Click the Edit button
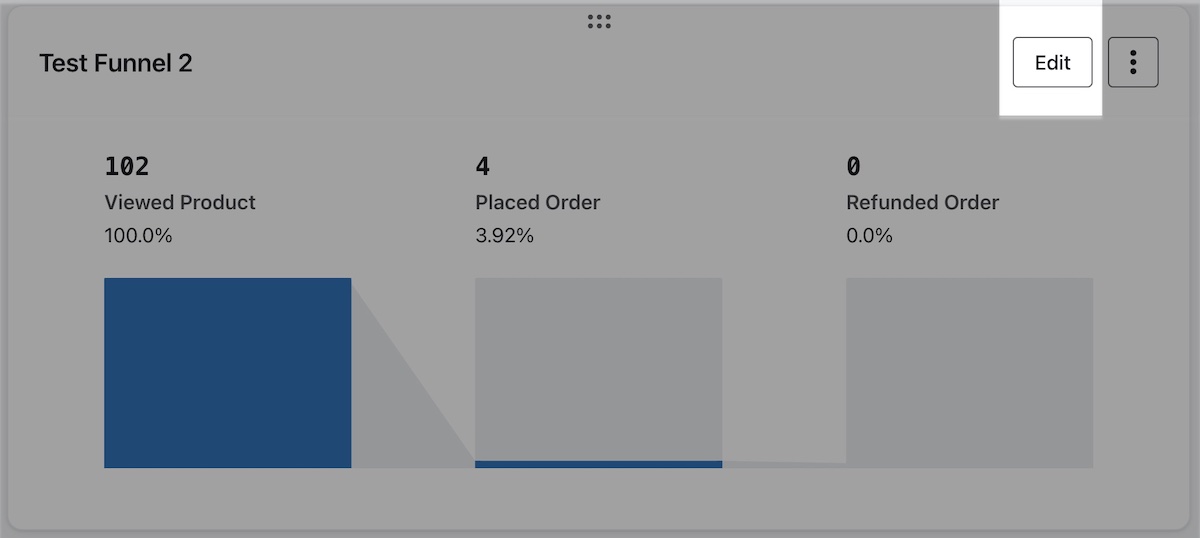 [x=1052, y=63]
